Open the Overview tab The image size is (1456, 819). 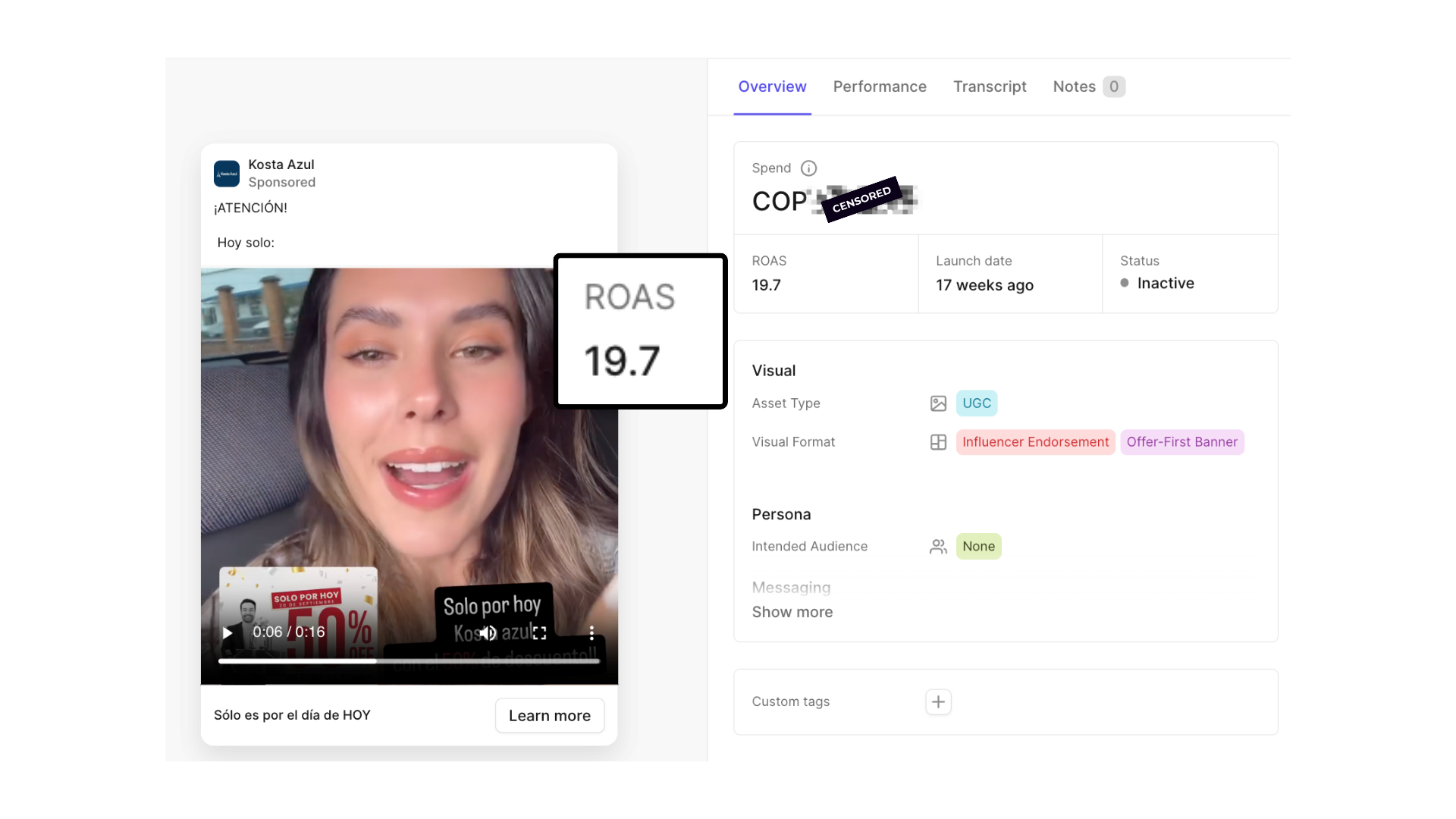772,86
